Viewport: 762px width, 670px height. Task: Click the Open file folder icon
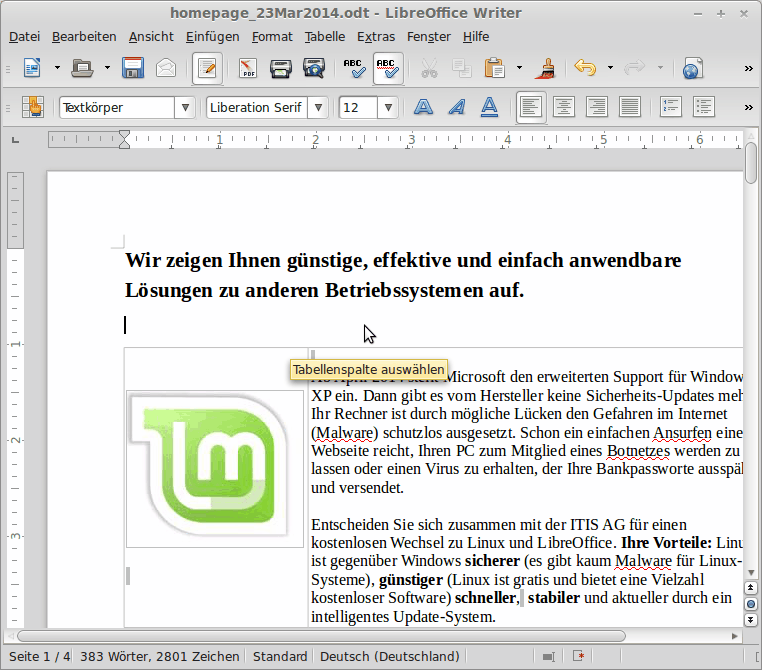click(x=82, y=68)
